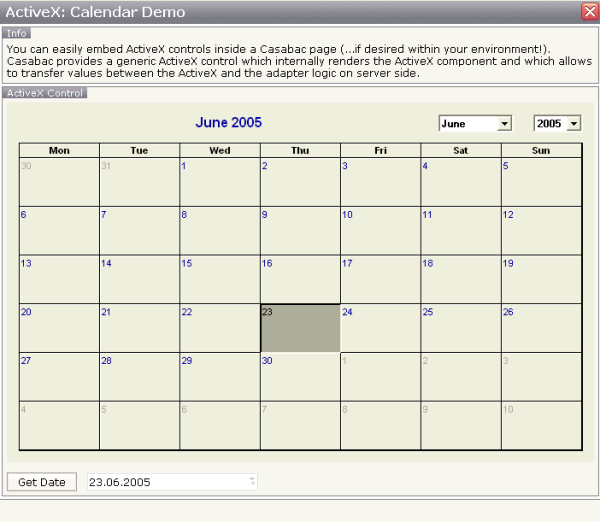Select the highlighted day 23
The image size is (600, 522).
pyautogui.click(x=300, y=329)
